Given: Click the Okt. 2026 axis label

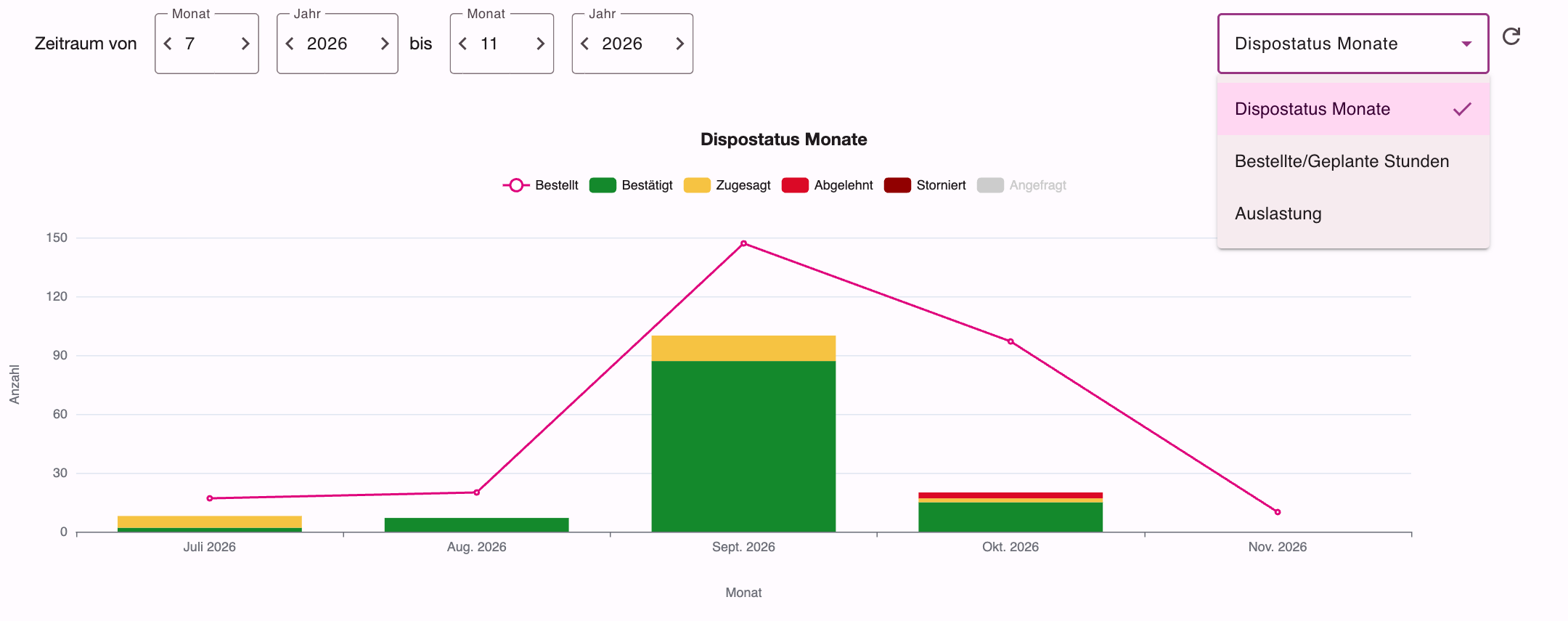Looking at the screenshot, I should (1010, 547).
